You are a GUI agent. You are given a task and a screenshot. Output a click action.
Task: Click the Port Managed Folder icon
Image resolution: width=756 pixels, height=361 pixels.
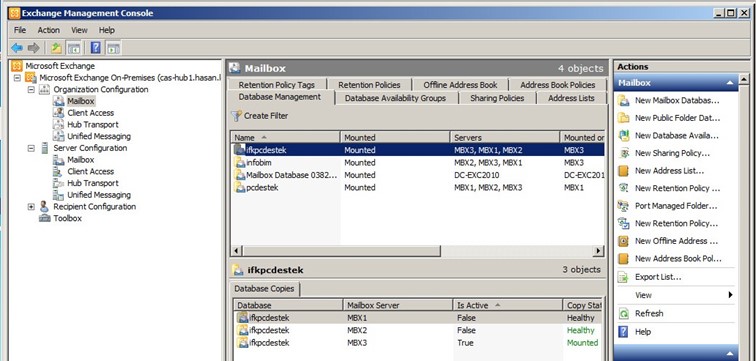pyautogui.click(x=623, y=206)
